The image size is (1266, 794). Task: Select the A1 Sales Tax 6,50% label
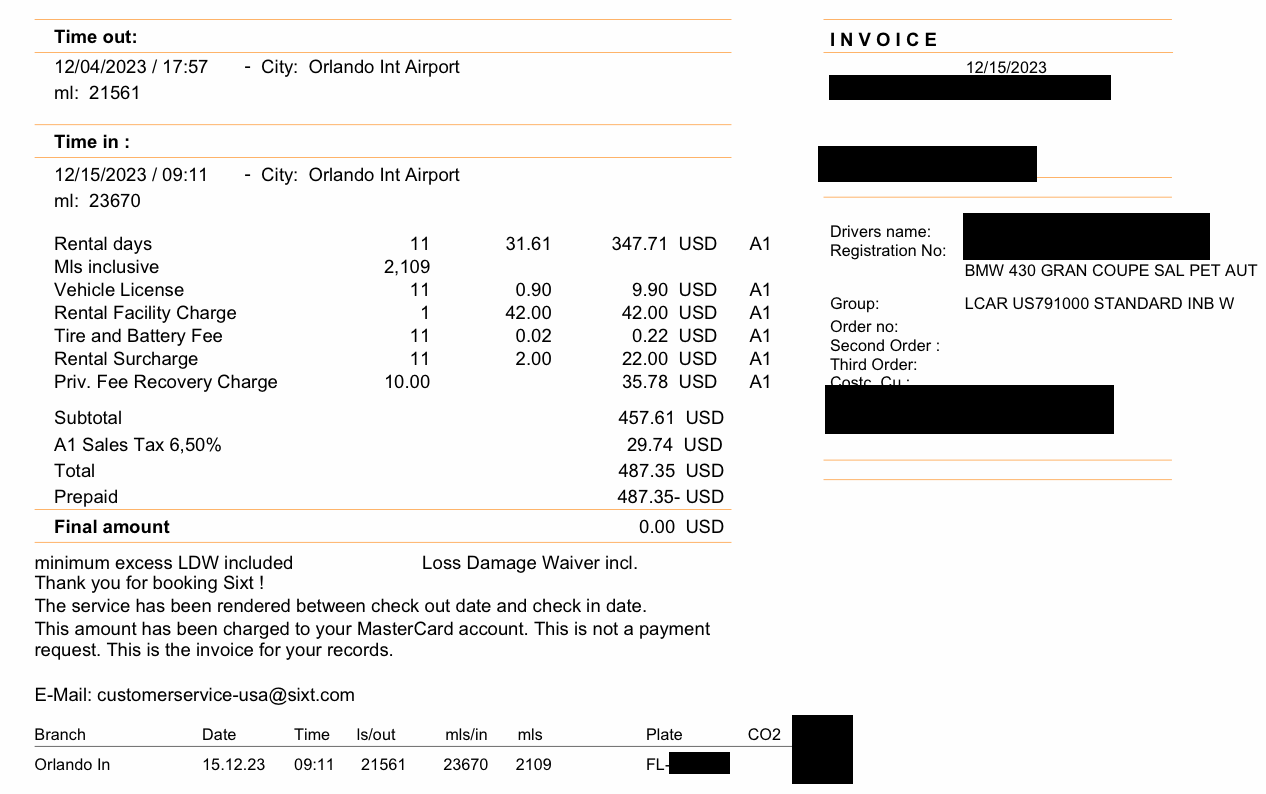[137, 445]
